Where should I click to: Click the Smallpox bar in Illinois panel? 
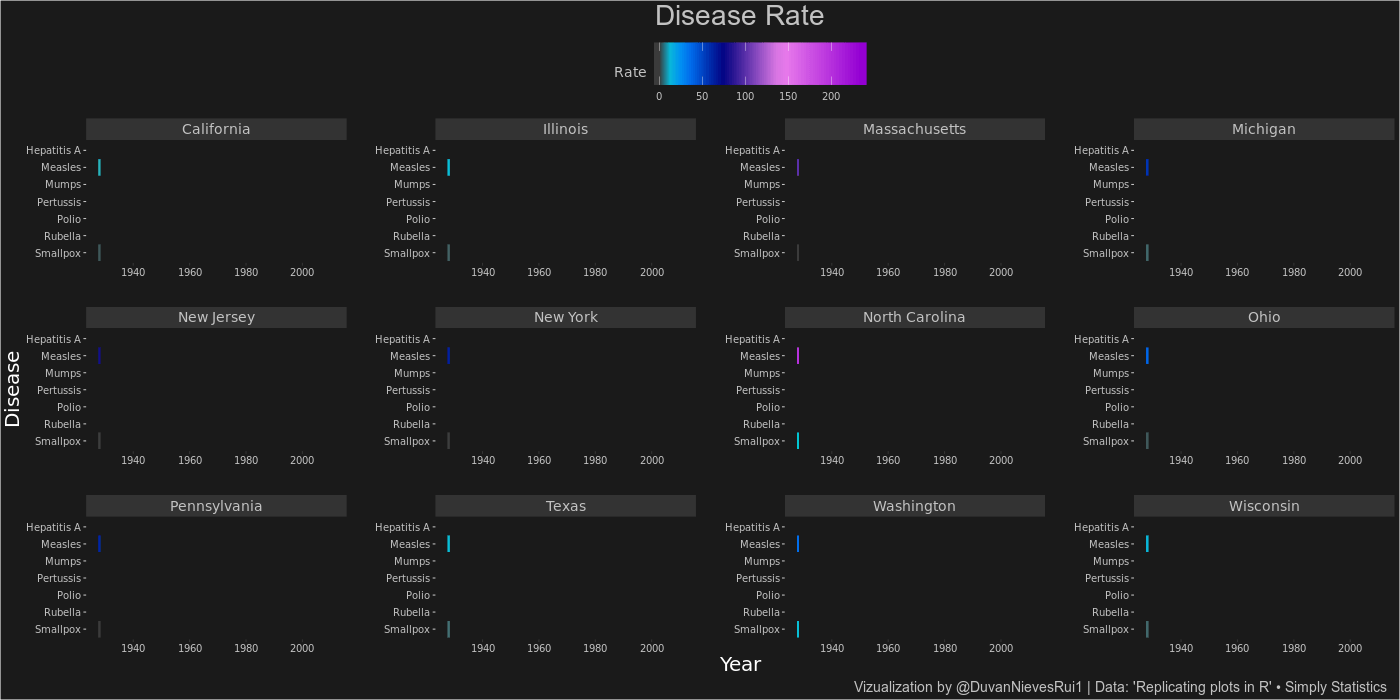448,253
